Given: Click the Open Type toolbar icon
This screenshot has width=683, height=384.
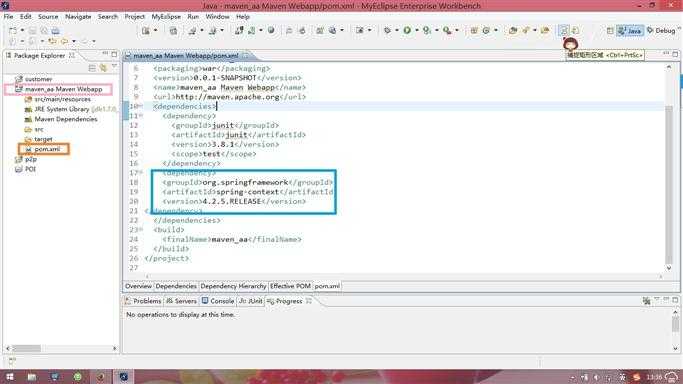Looking at the screenshot, I should tap(513, 30).
